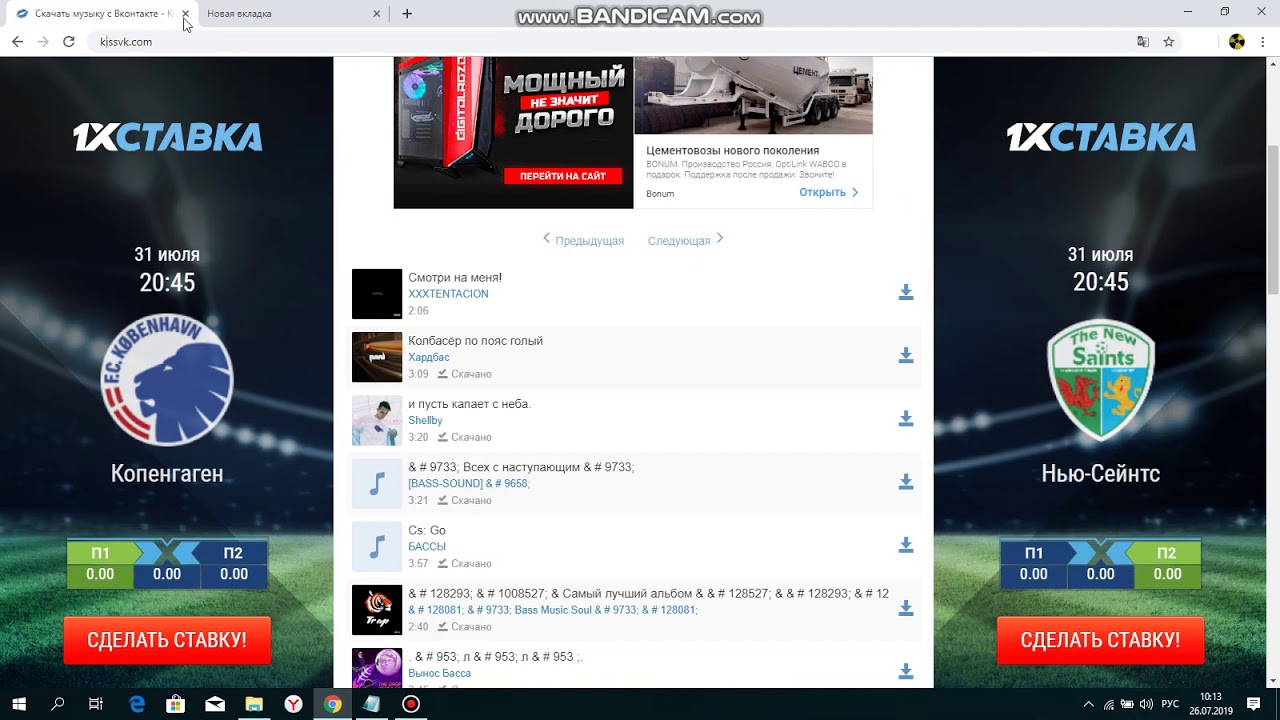Open File Explorer from the taskbar

point(254,704)
